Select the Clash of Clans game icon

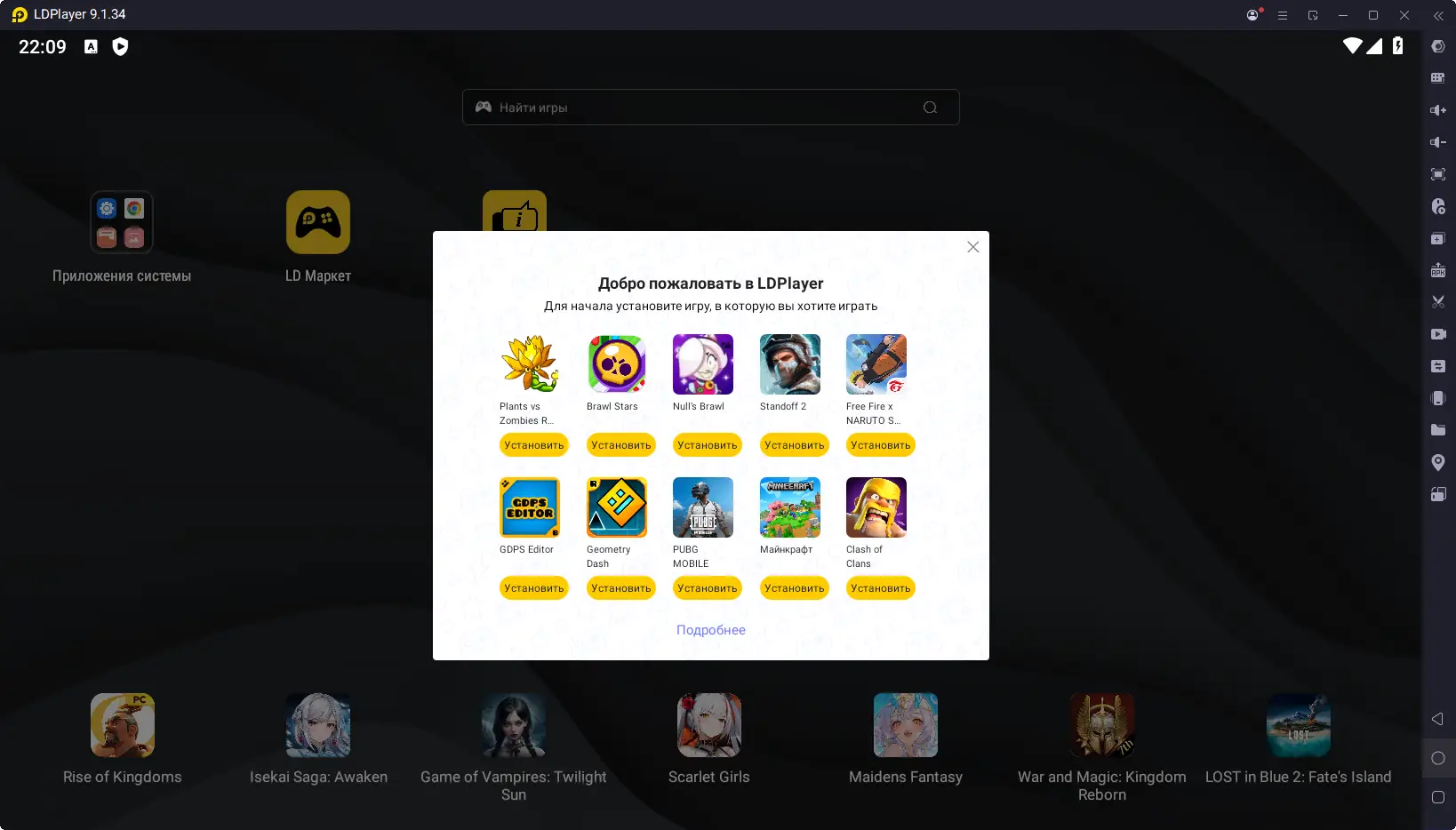tap(876, 507)
